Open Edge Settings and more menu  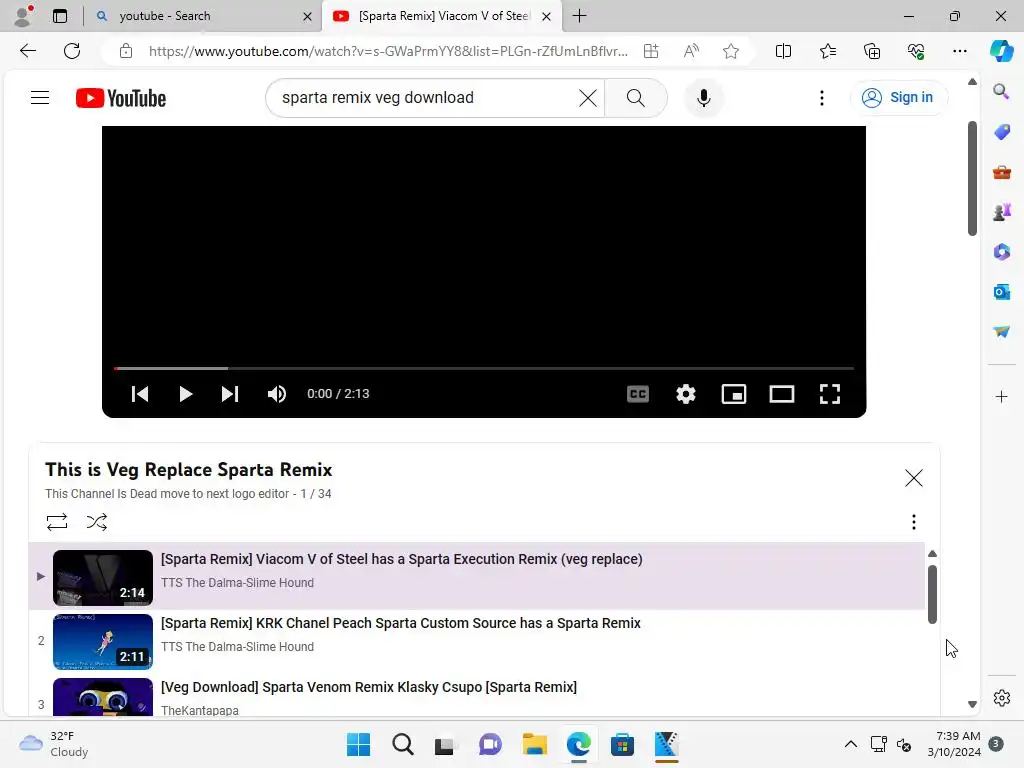(x=959, y=51)
